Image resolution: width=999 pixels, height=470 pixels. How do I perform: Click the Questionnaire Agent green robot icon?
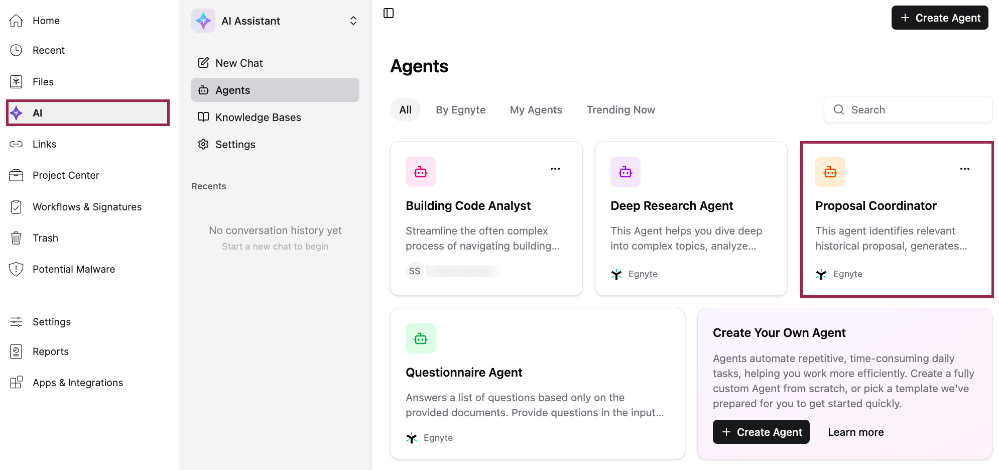tap(420, 338)
